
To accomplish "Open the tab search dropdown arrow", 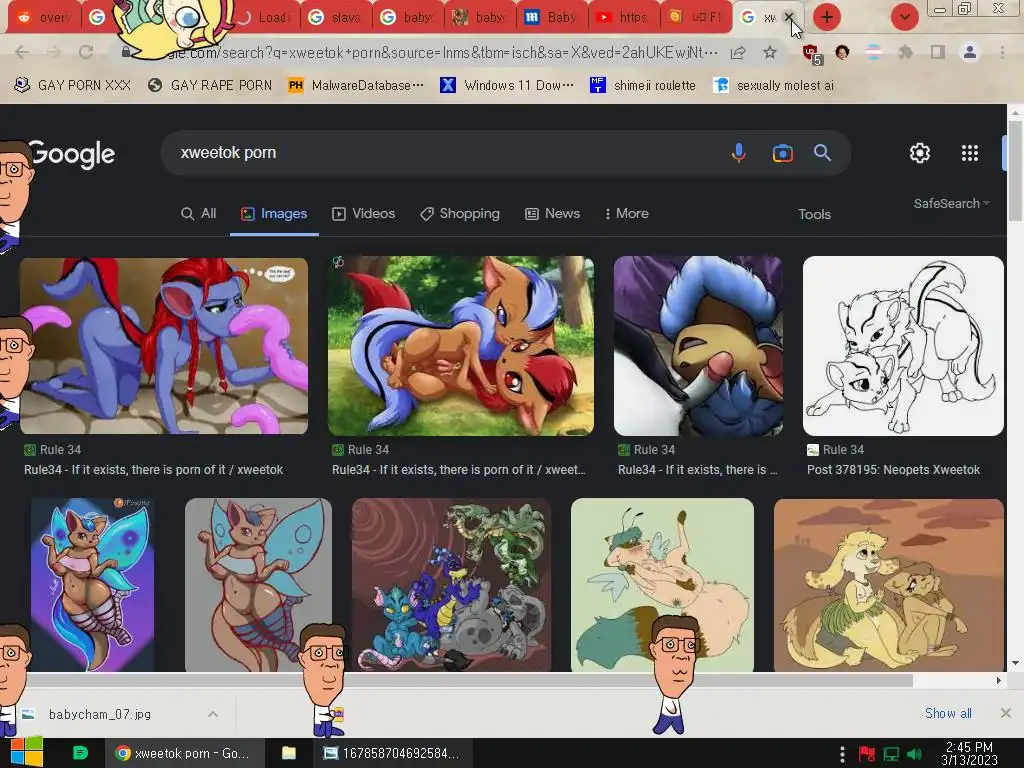I will click(904, 17).
